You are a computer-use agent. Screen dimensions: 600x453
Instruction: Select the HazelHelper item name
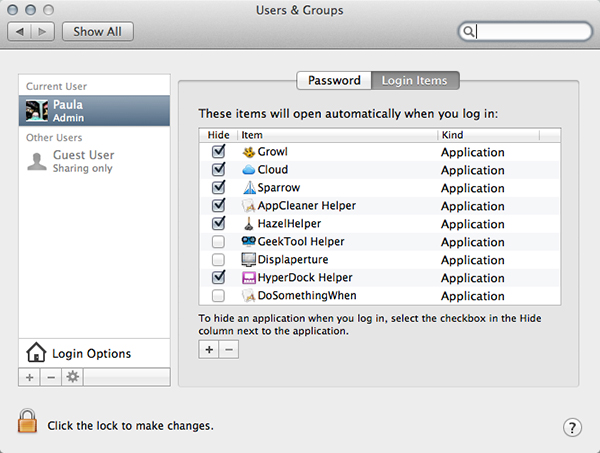[x=289, y=223]
